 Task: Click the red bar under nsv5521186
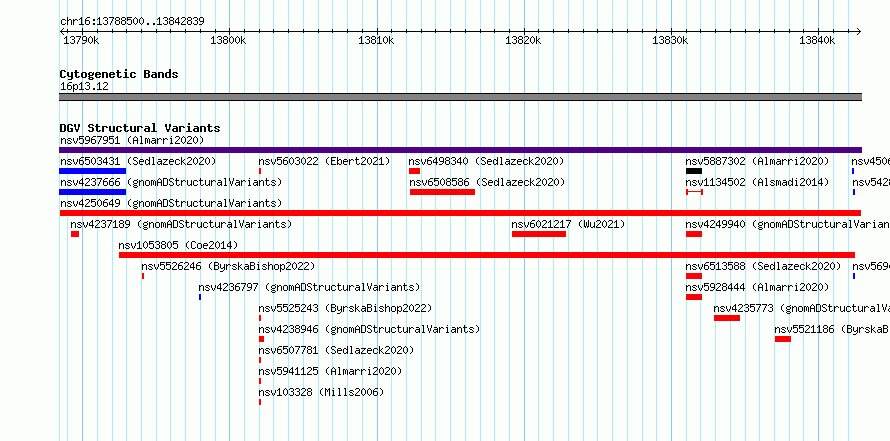tap(783, 339)
